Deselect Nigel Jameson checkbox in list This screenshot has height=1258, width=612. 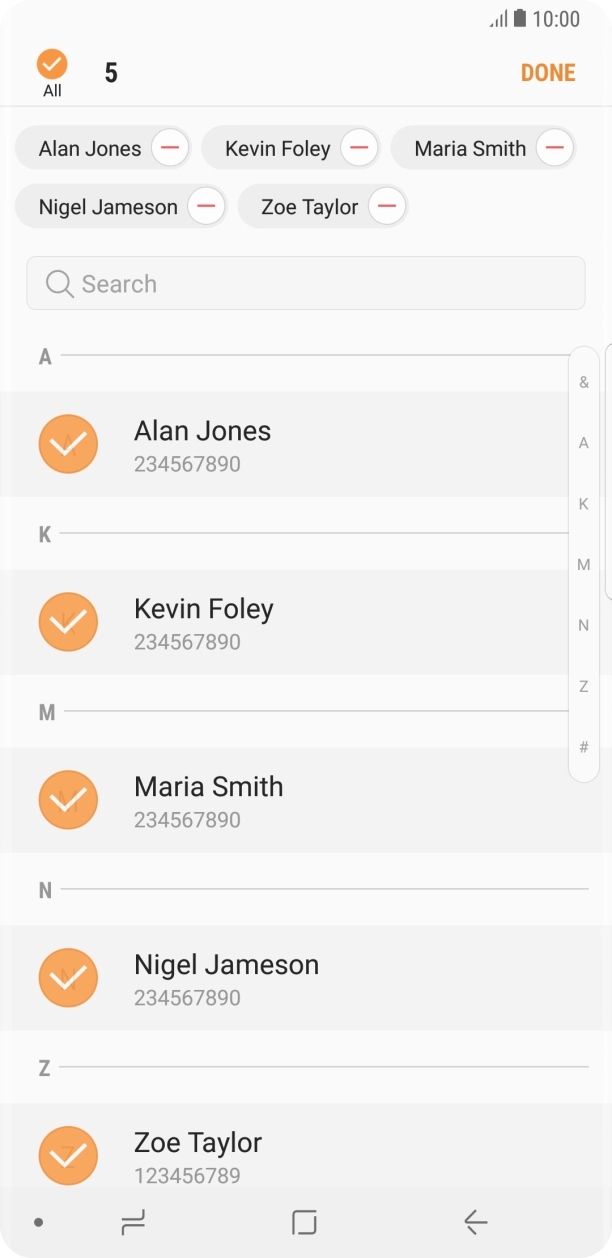click(x=68, y=978)
